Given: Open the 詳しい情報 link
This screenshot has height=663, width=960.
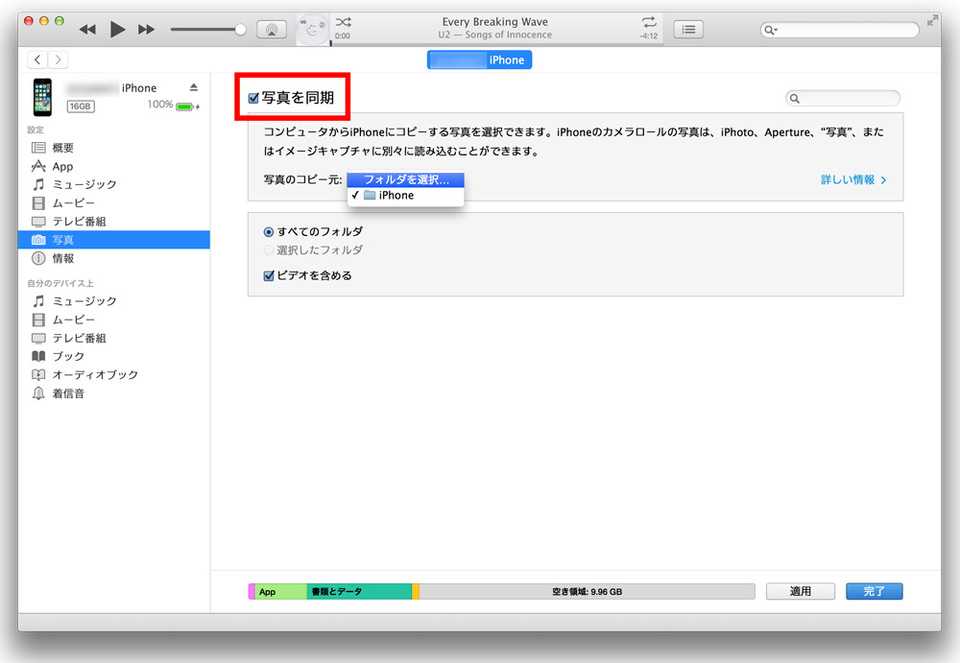Looking at the screenshot, I should [x=853, y=179].
